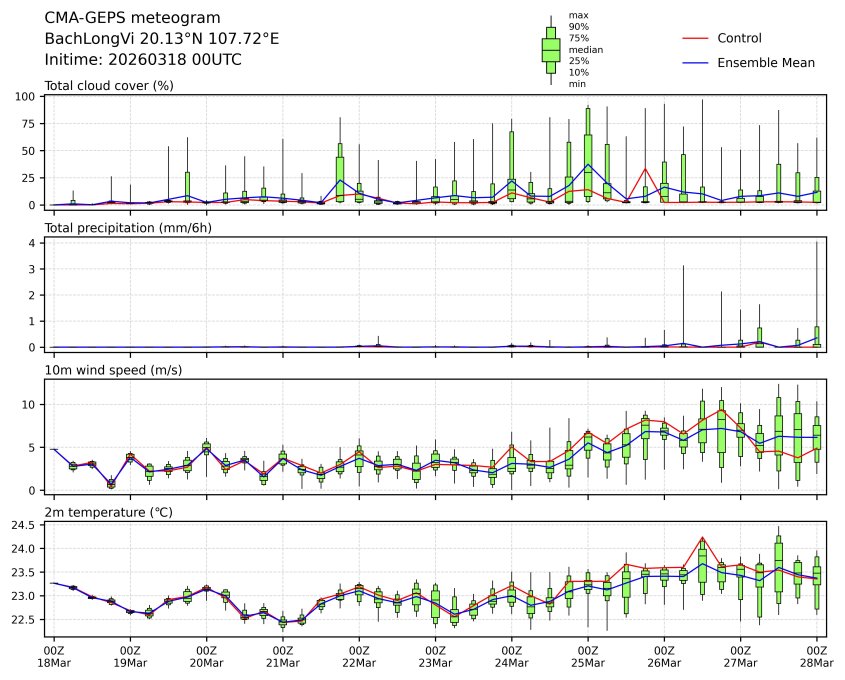
Task: Click the Initime 20260318 00UTC text
Action: coord(143,60)
